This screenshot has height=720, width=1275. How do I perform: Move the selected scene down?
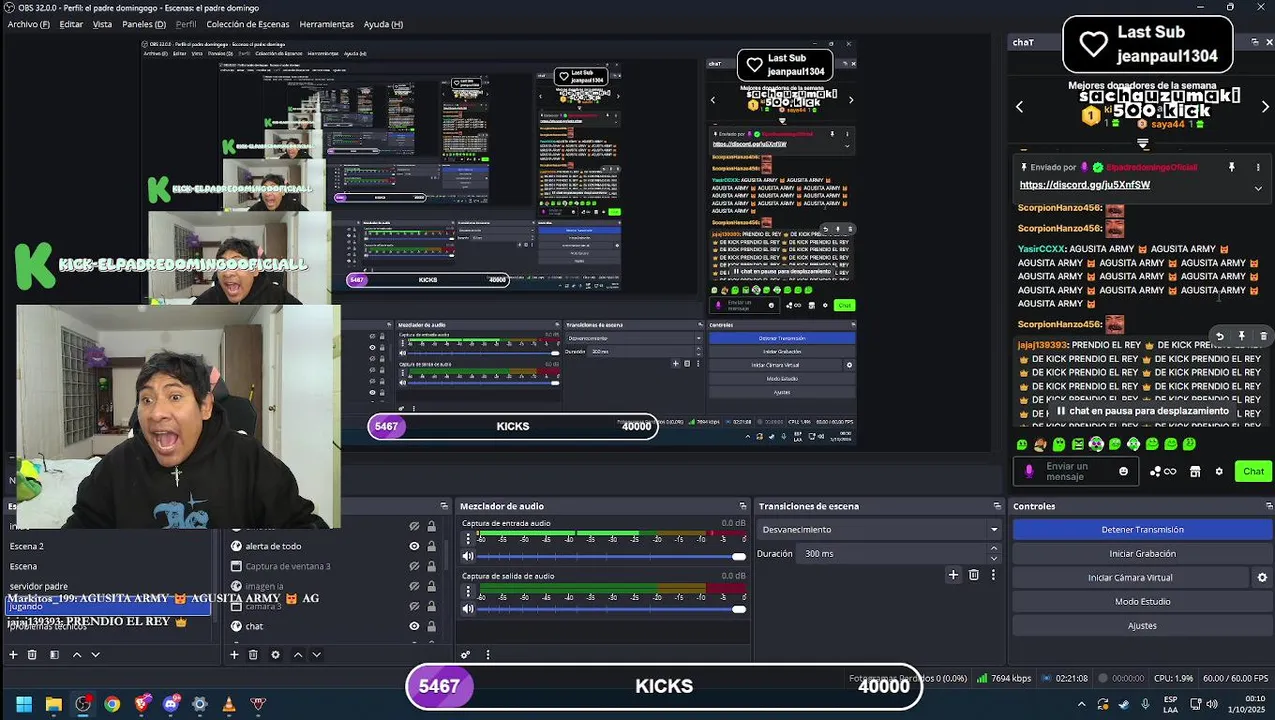[96, 655]
